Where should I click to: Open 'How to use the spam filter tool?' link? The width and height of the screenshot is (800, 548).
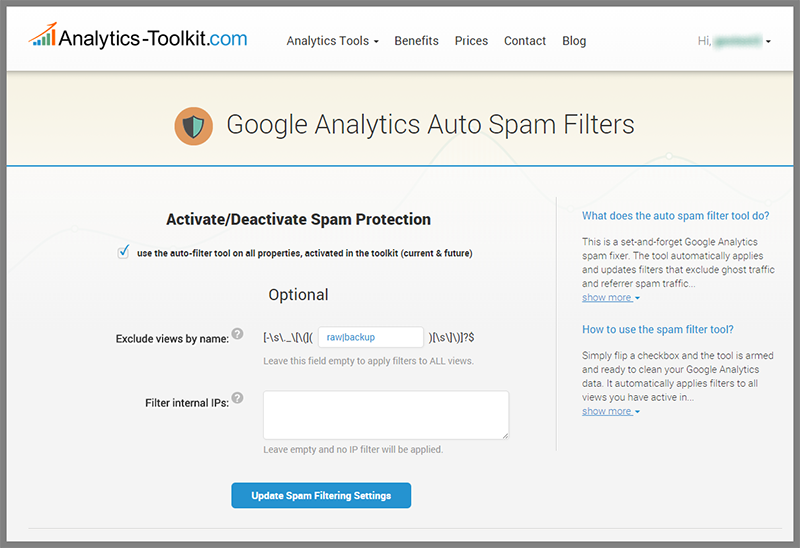tap(658, 330)
